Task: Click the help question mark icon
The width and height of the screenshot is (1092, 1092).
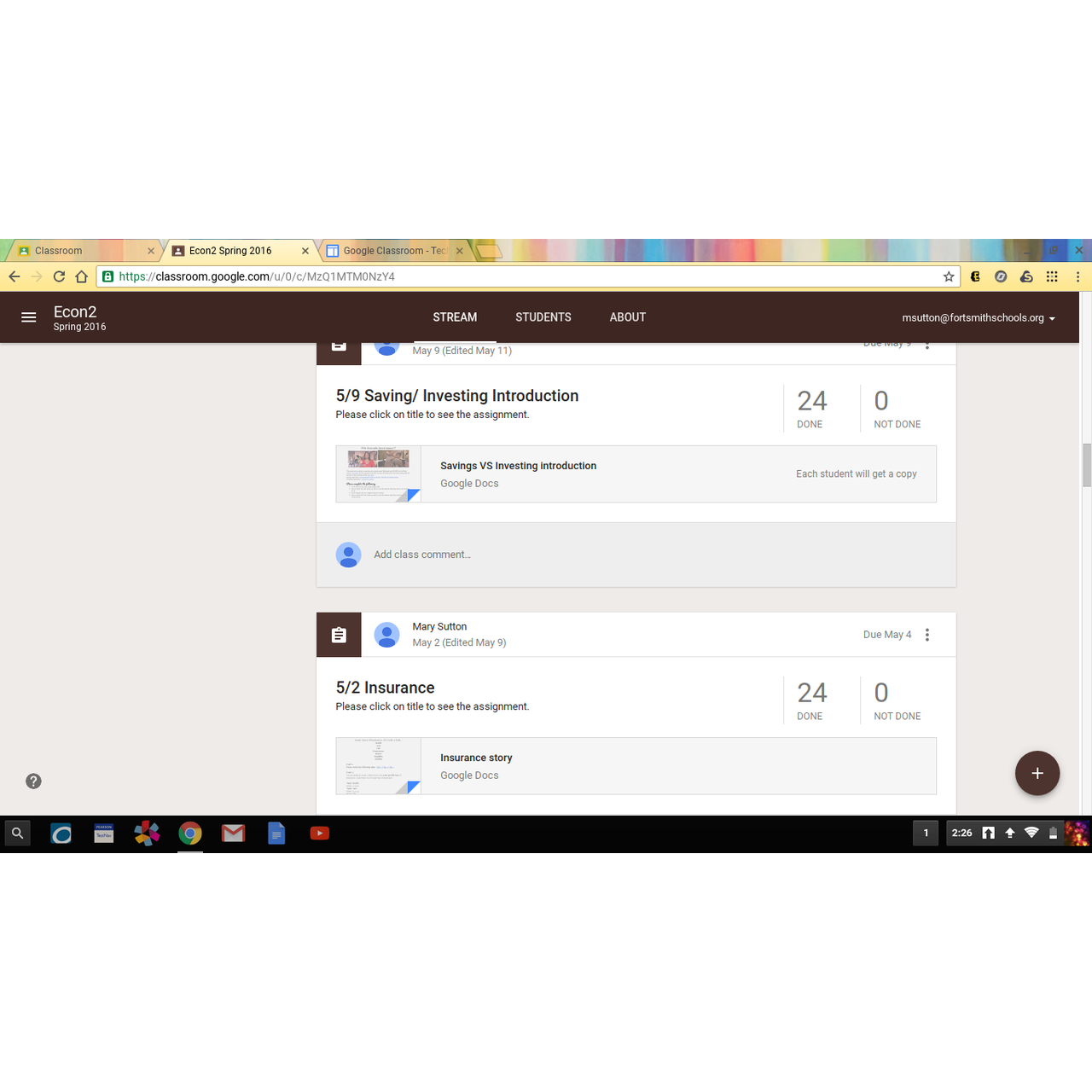Action: click(x=33, y=781)
